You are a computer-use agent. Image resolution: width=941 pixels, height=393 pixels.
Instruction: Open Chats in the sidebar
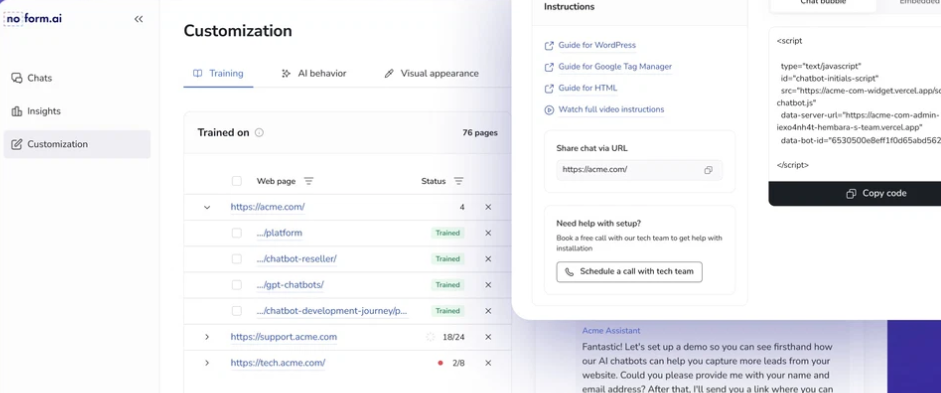[31, 78]
